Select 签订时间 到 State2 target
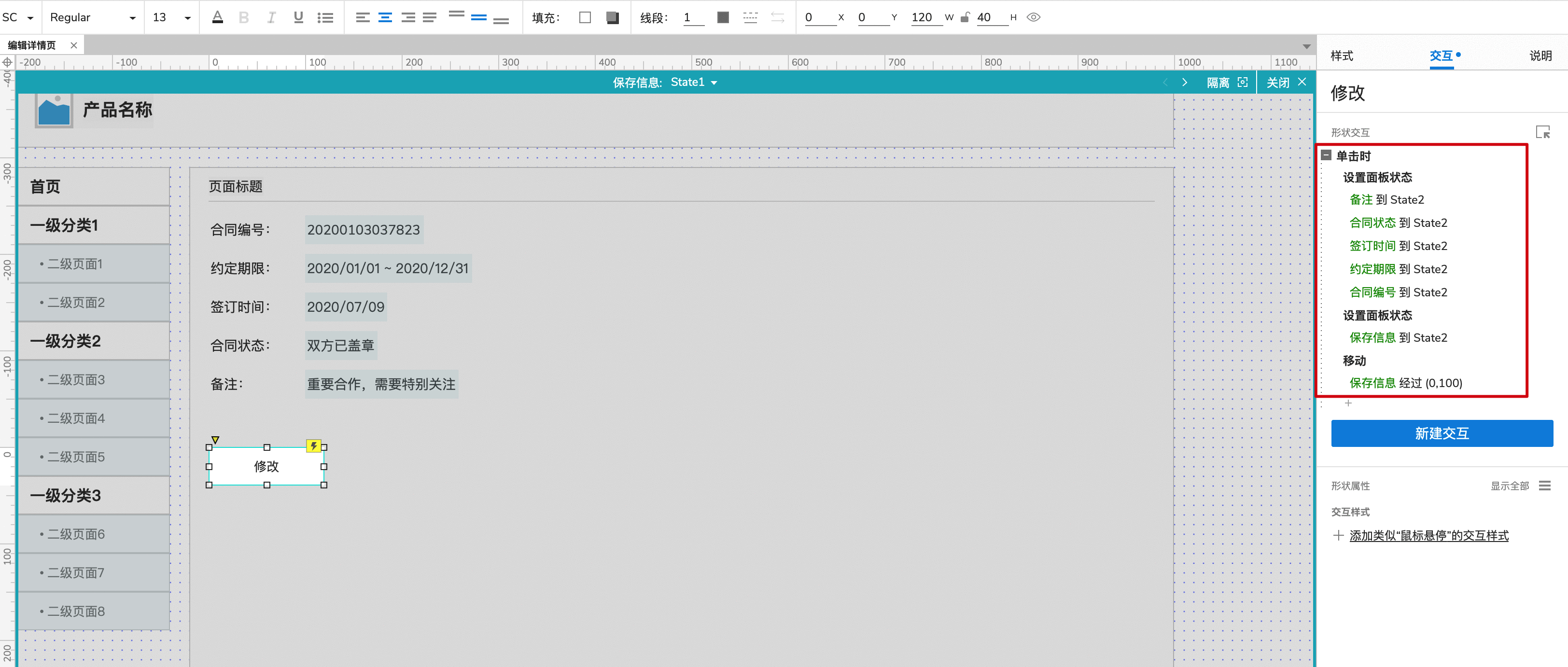This screenshot has width=1568, height=667. (1398, 246)
